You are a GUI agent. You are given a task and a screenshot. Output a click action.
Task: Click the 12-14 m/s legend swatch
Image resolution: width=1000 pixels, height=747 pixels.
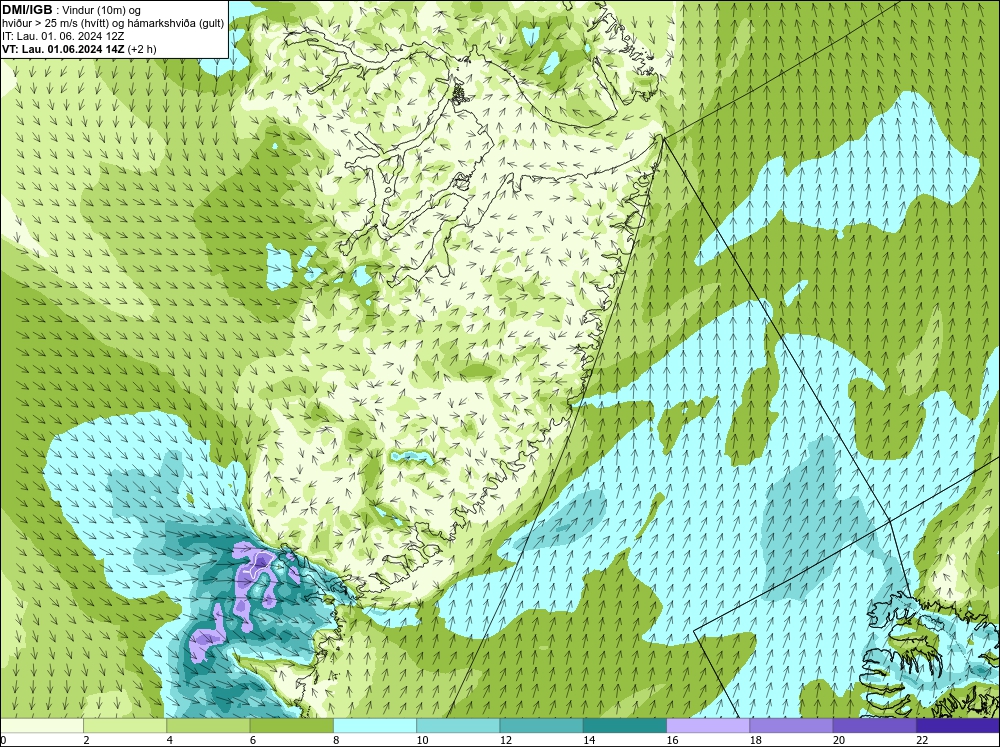[541, 725]
